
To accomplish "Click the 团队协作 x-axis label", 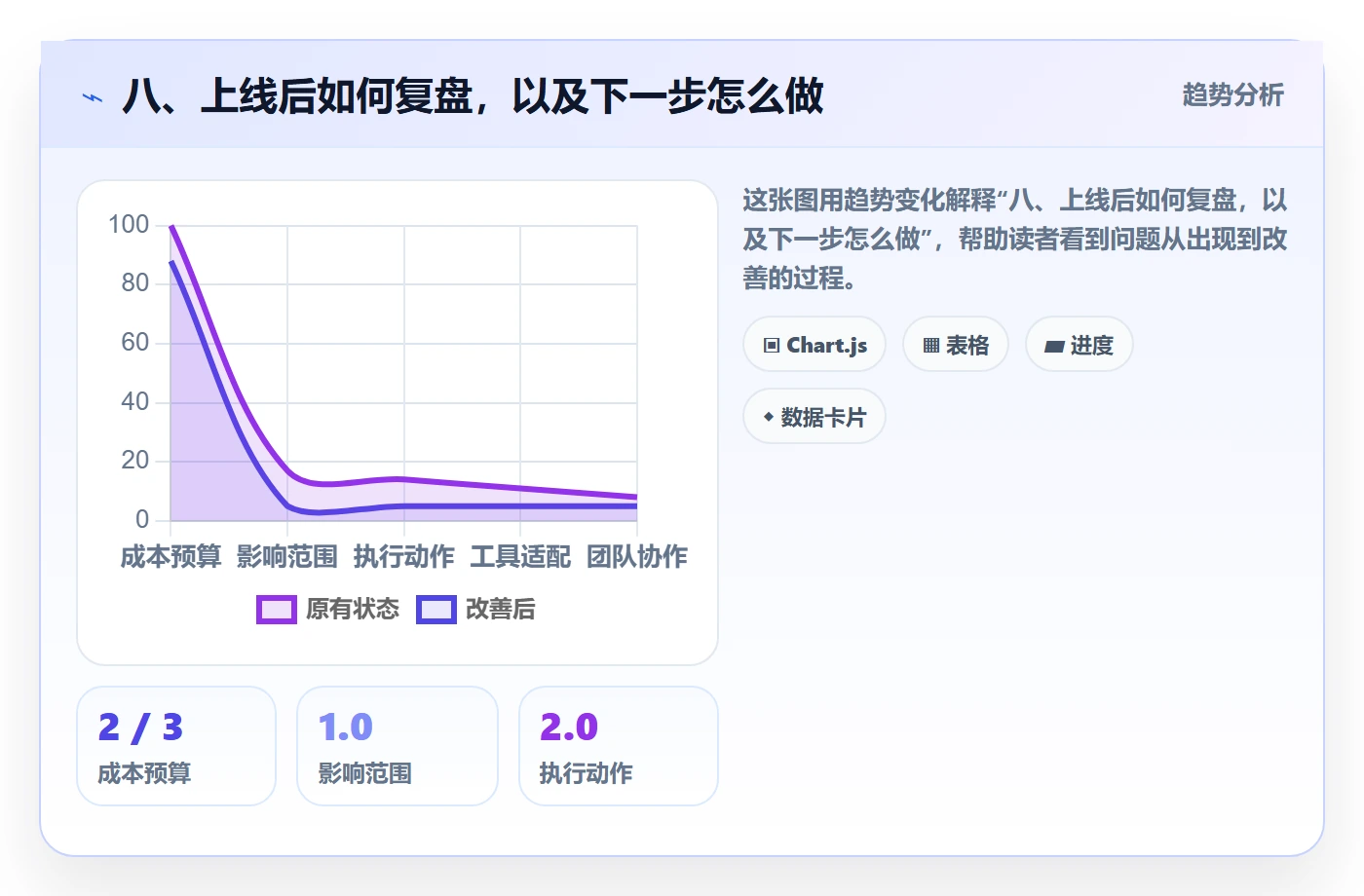I will [x=637, y=557].
